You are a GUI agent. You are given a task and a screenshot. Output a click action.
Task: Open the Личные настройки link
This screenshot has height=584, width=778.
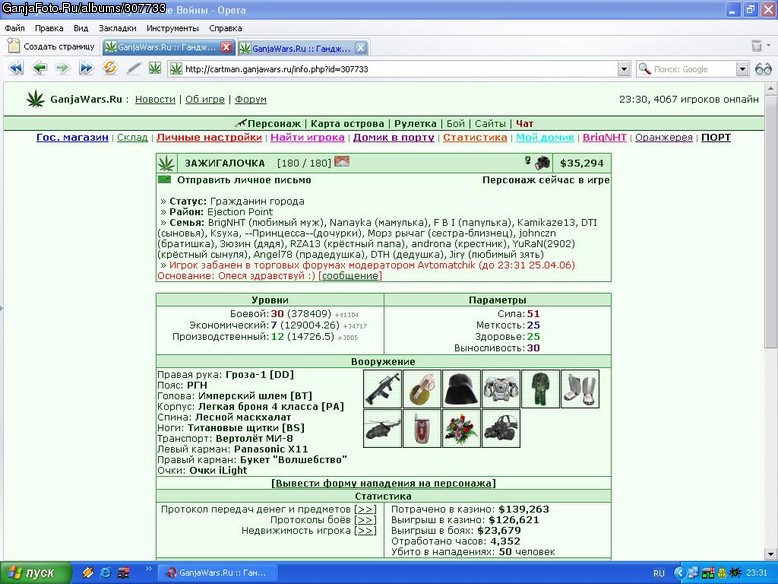click(209, 137)
